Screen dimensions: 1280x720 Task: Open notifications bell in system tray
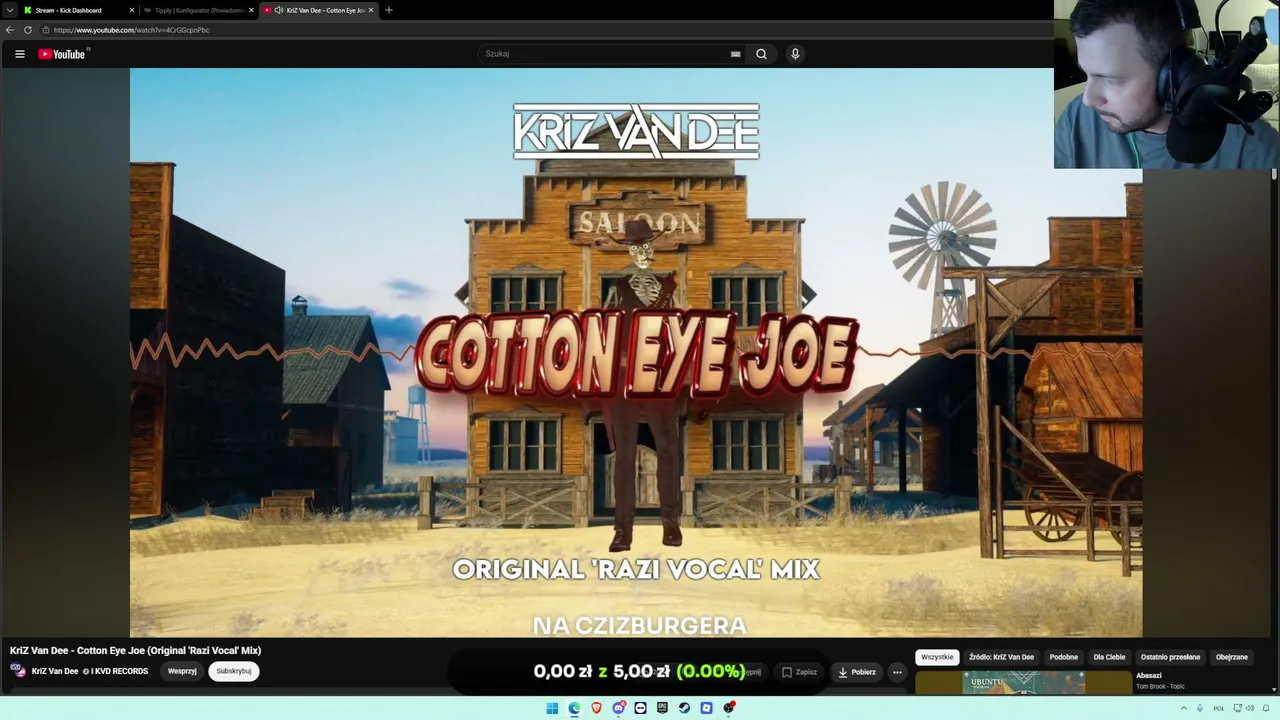tap(1266, 708)
